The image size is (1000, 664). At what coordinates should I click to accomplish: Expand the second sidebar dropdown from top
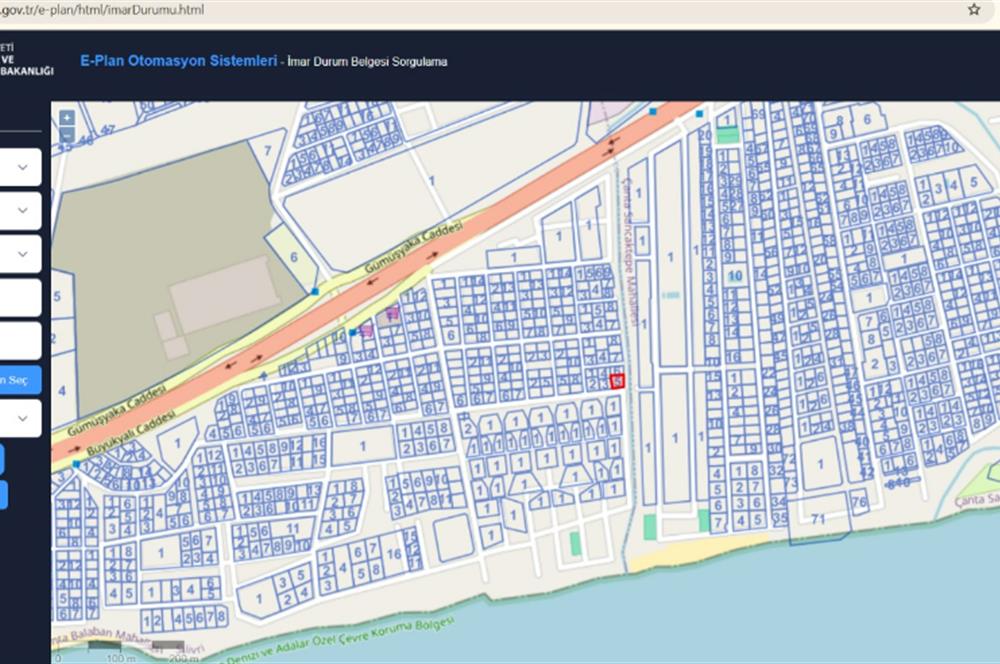[x=21, y=210]
